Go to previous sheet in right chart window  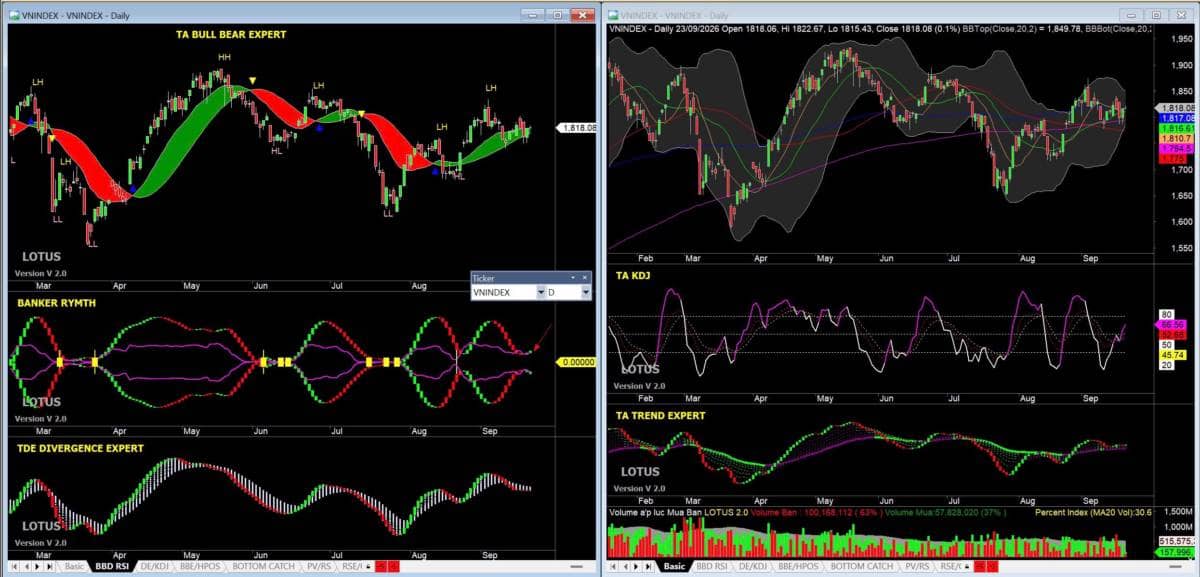(x=626, y=566)
